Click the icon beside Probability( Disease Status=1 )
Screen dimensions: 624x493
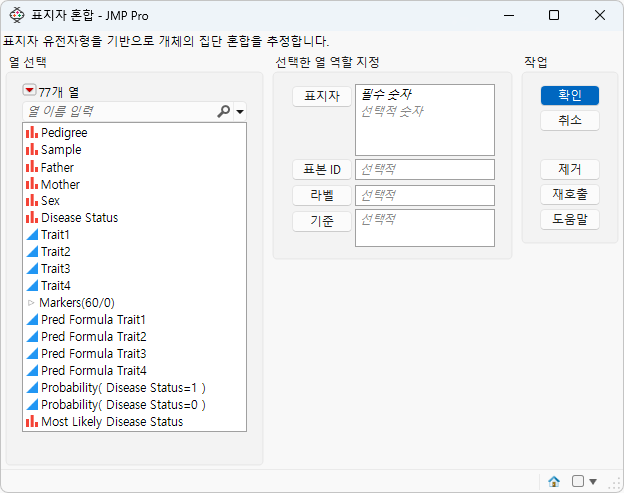tap(32, 388)
